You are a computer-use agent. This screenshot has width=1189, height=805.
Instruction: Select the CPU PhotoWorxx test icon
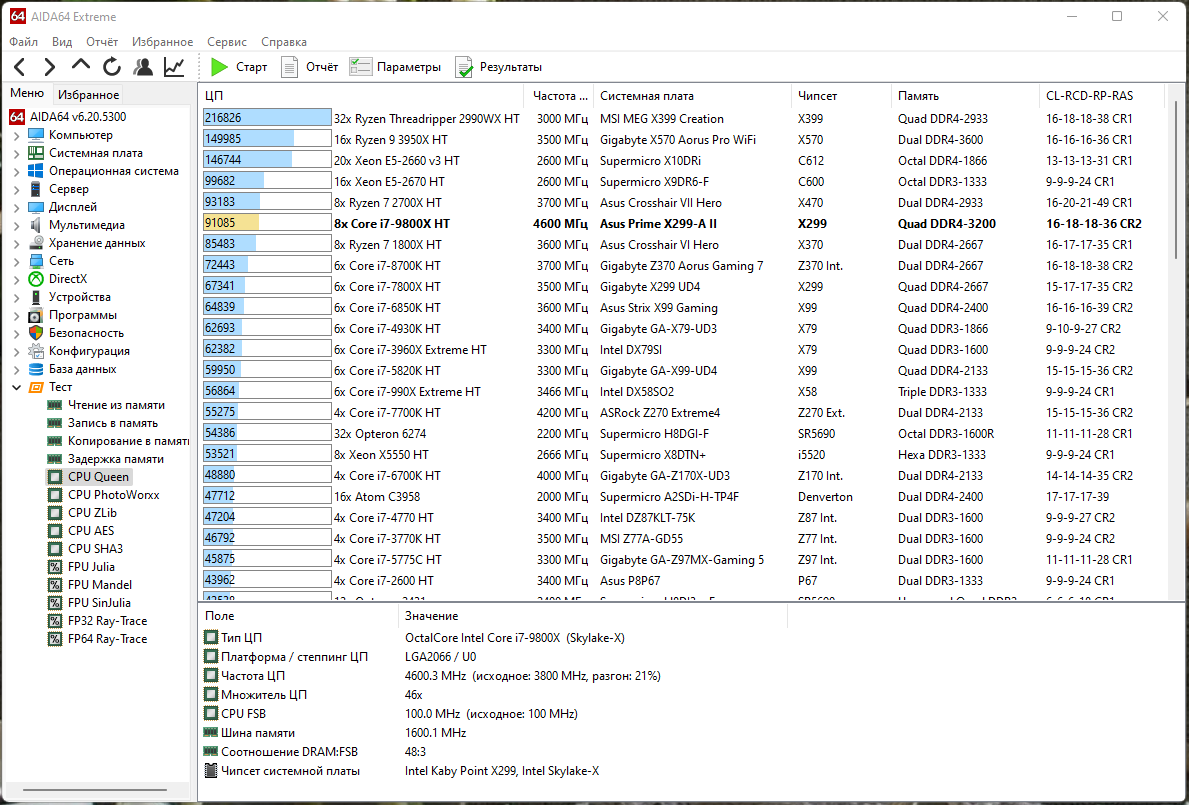click(55, 495)
